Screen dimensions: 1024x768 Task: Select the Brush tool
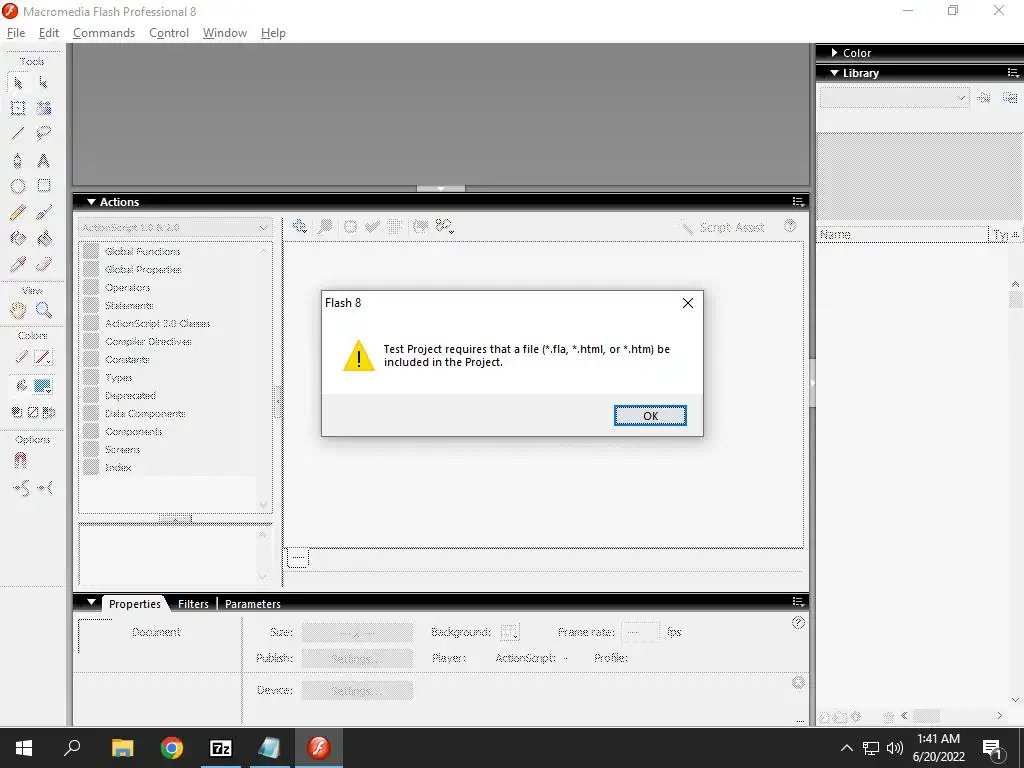pyautogui.click(x=44, y=212)
